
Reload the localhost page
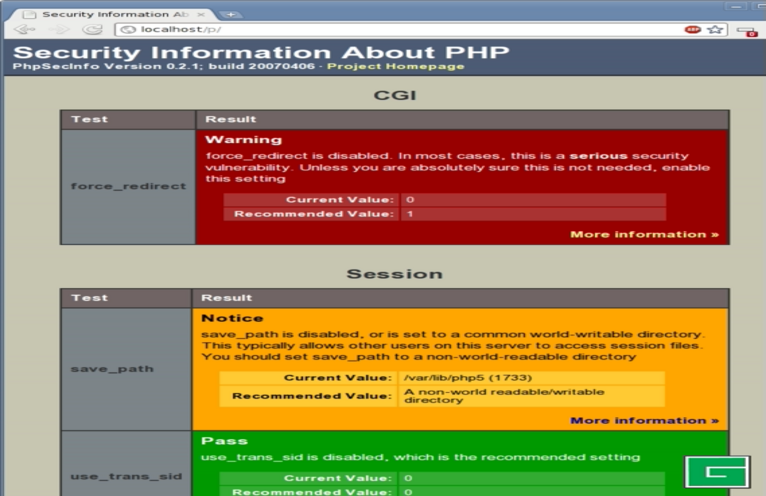[93, 30]
